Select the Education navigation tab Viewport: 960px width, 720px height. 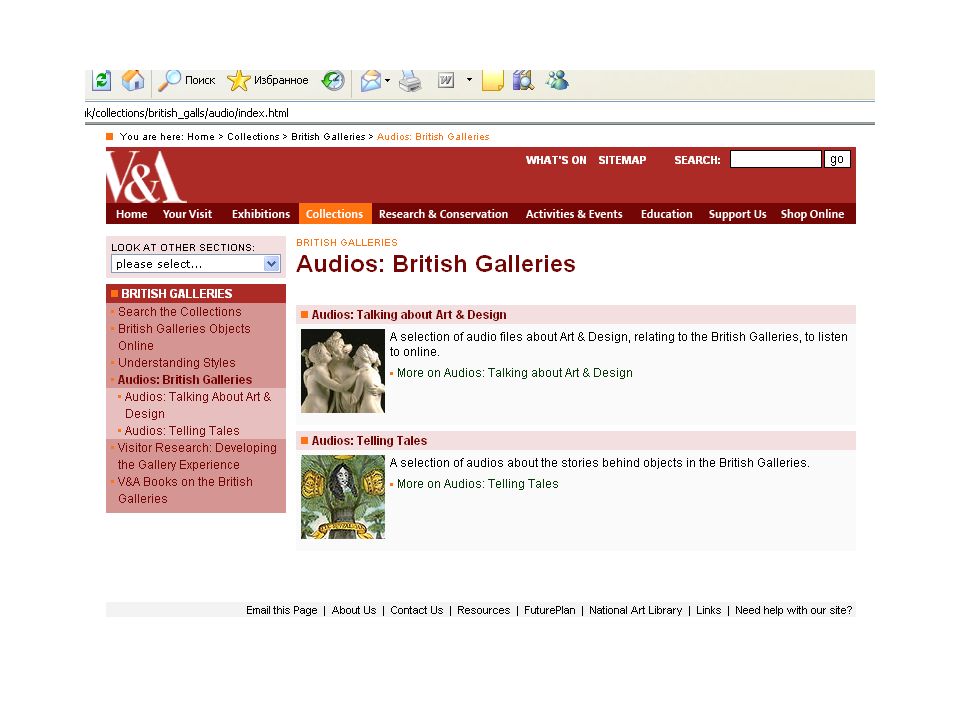click(667, 214)
